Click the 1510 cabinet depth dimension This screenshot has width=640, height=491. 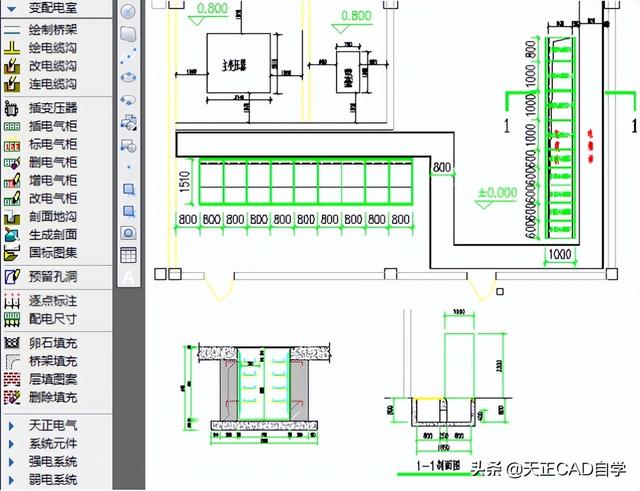pos(185,182)
